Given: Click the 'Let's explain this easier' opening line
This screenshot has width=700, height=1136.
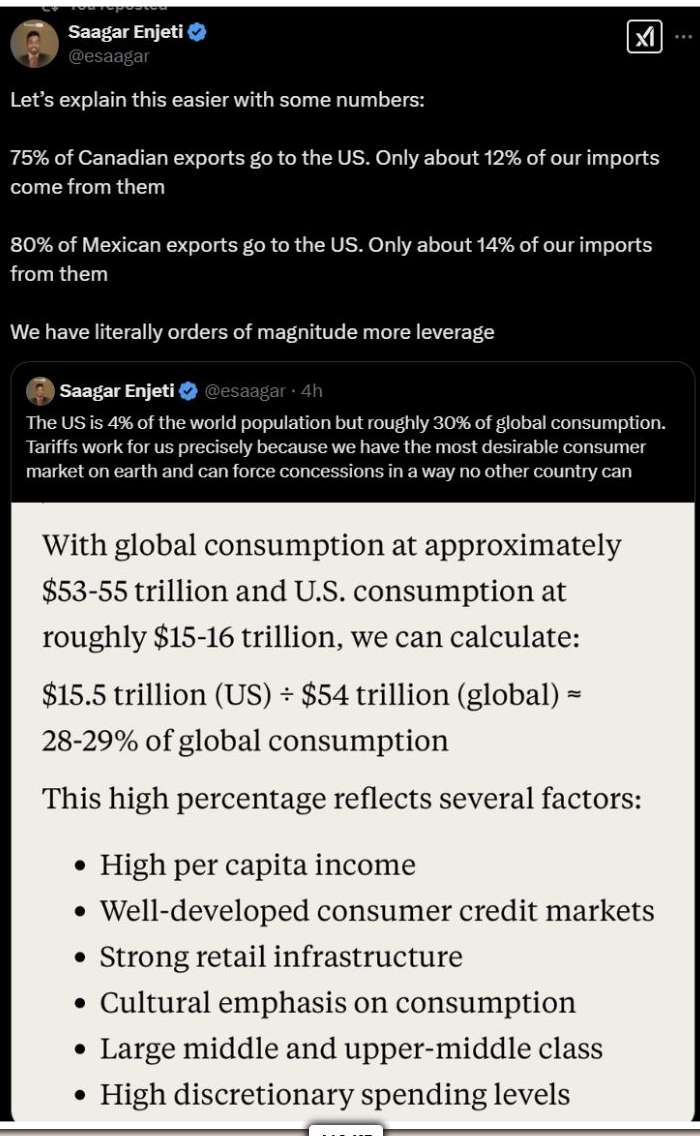Looking at the screenshot, I should click(x=217, y=101).
